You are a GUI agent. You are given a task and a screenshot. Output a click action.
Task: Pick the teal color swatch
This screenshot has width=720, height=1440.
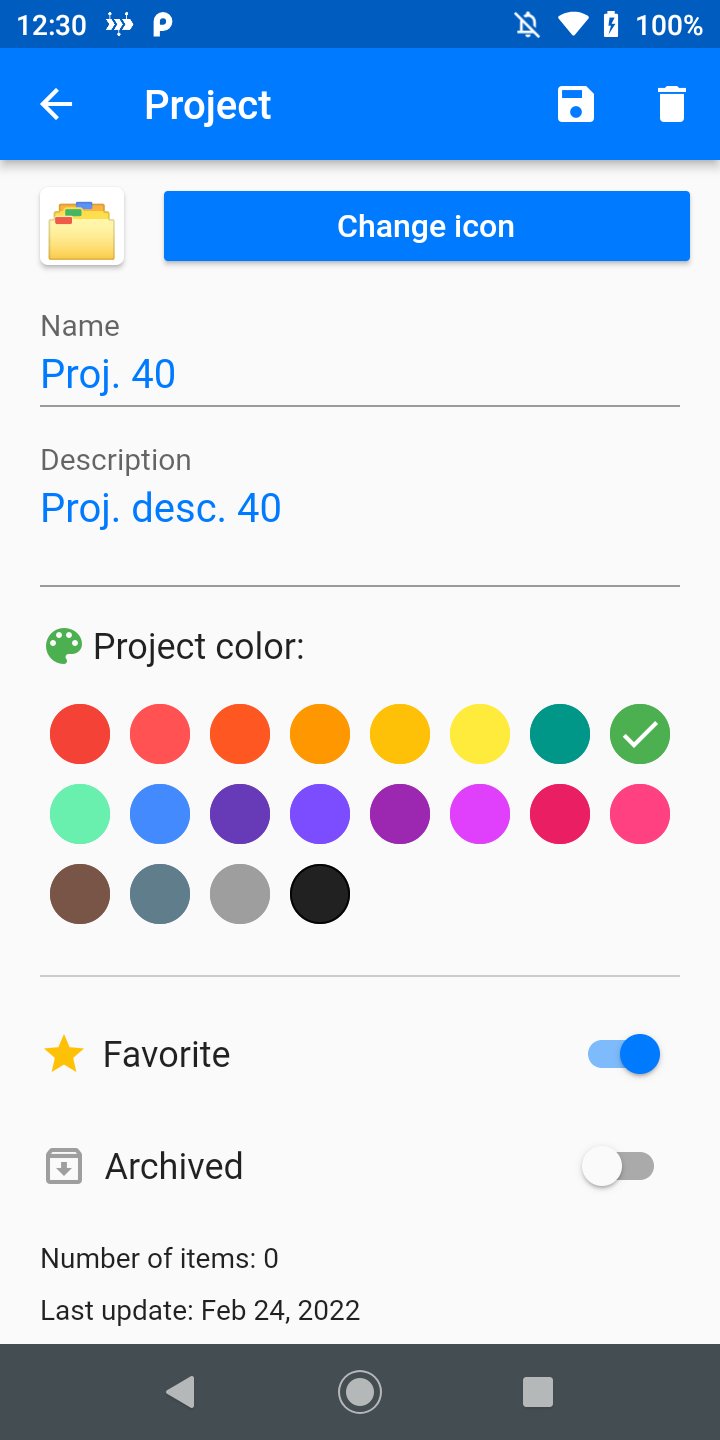click(x=560, y=735)
